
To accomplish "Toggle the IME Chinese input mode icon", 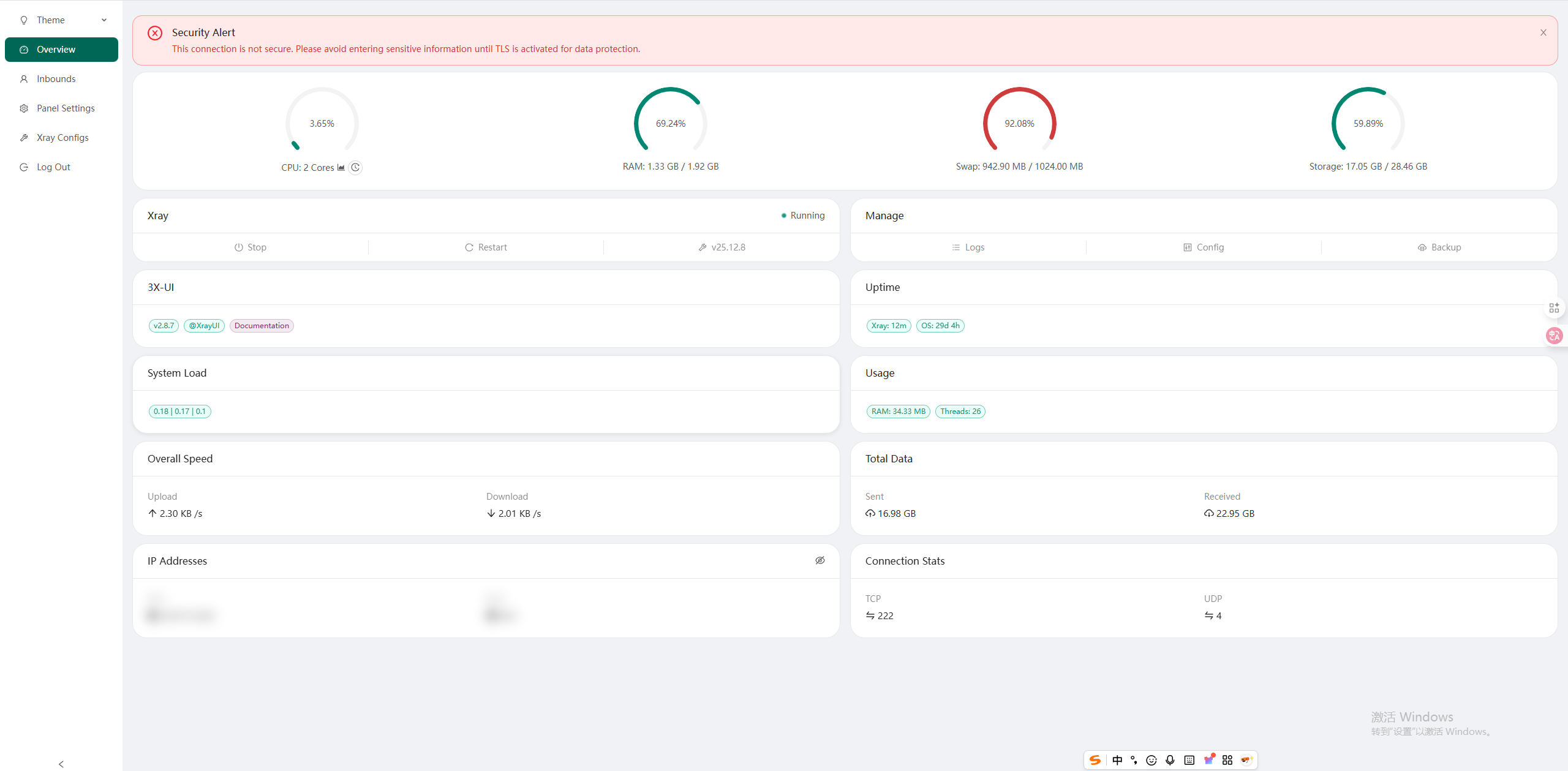I will [1117, 760].
